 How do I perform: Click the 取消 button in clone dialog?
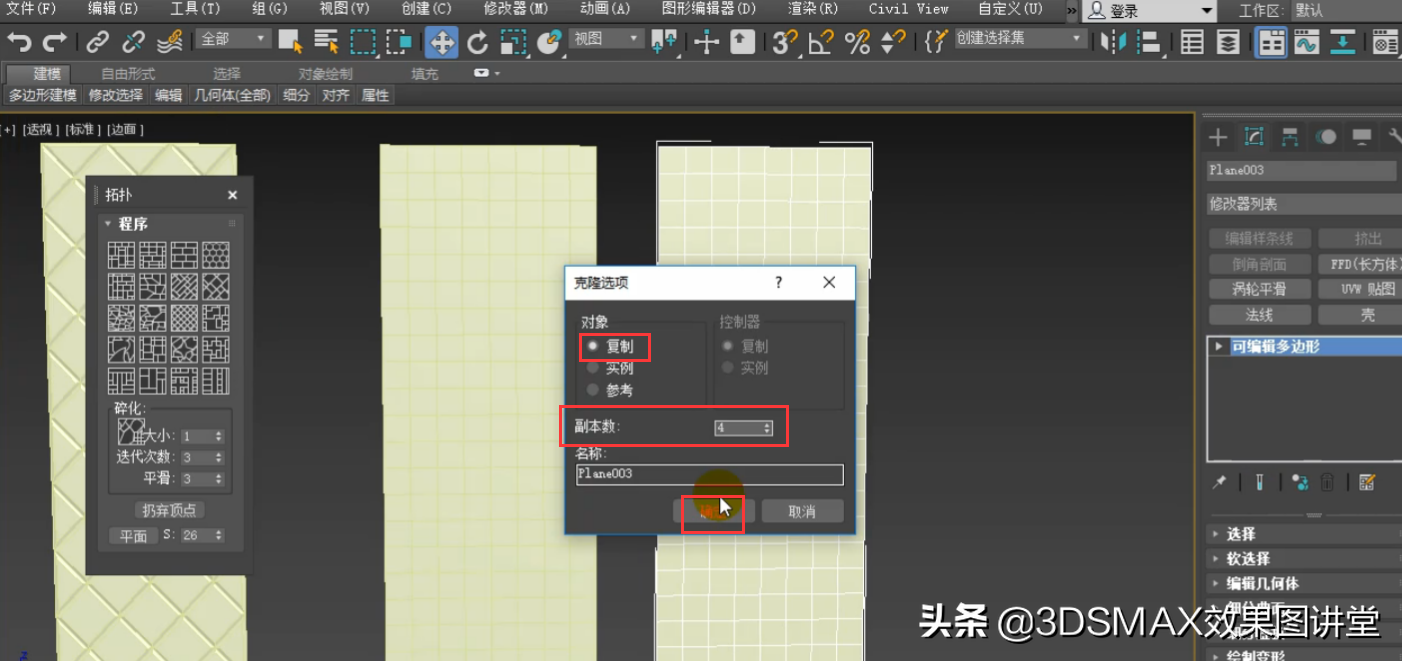pyautogui.click(x=802, y=511)
